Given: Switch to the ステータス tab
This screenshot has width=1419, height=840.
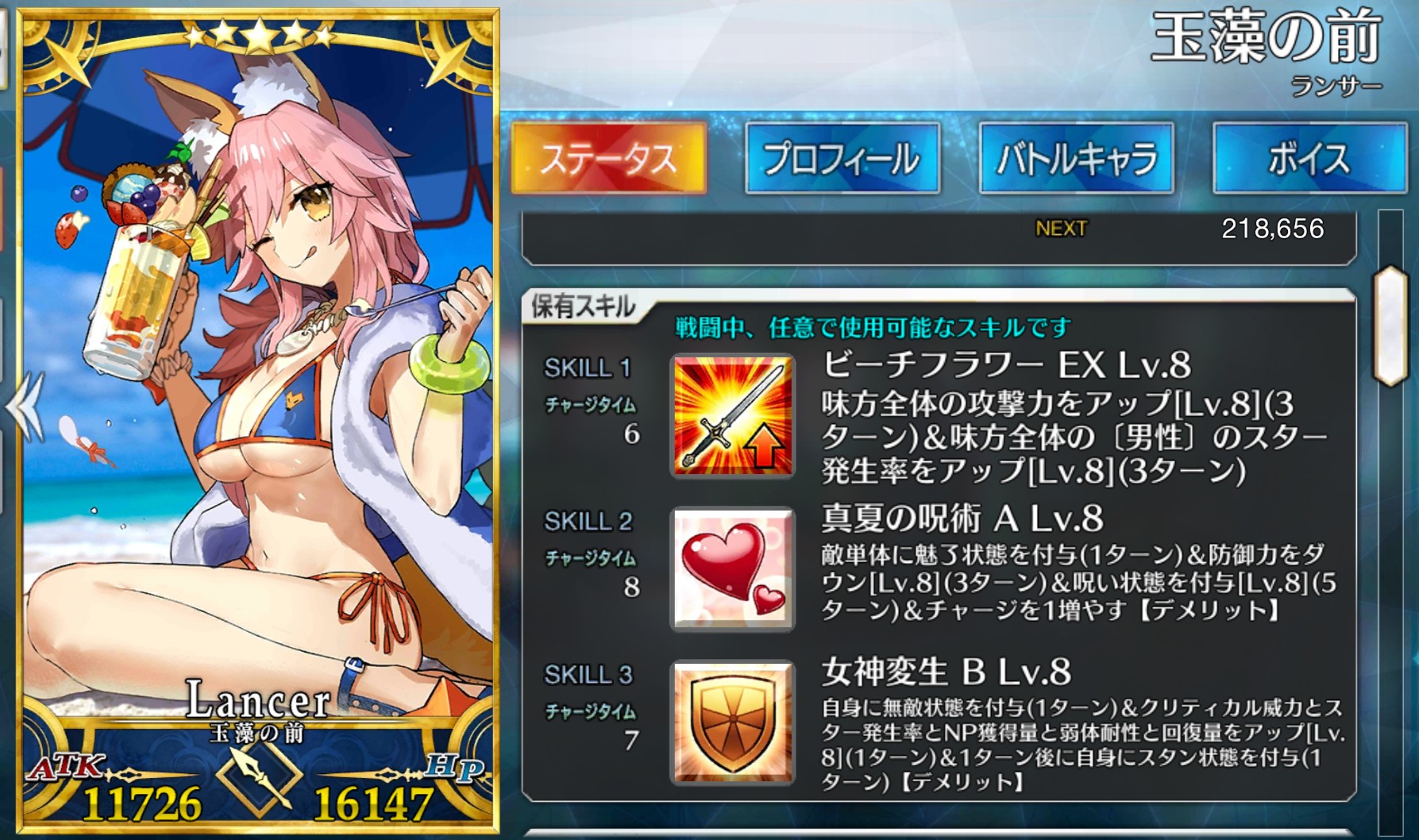Looking at the screenshot, I should (608, 158).
